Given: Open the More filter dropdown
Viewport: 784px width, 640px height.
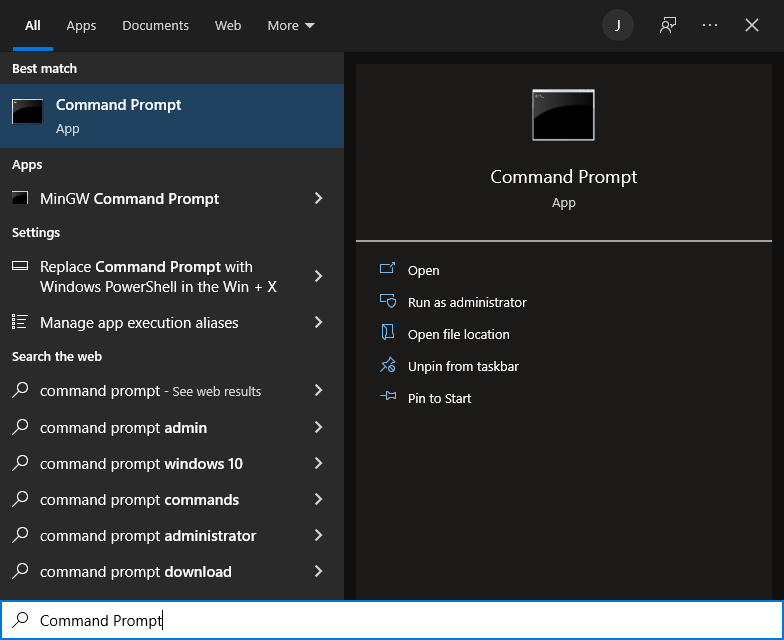Looking at the screenshot, I should (291, 26).
